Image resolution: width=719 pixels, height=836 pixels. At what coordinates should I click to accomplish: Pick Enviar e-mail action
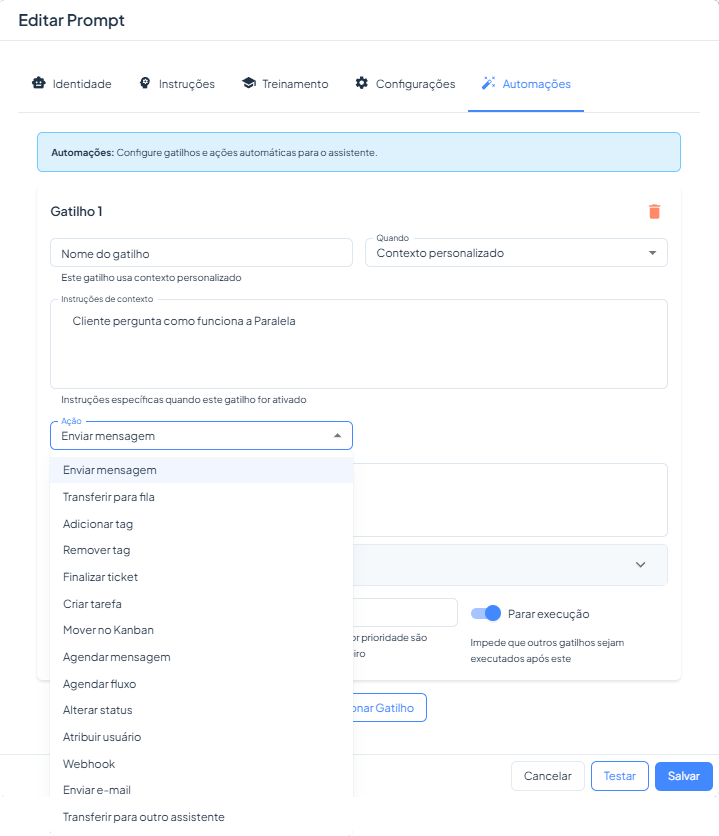[x=201, y=790]
